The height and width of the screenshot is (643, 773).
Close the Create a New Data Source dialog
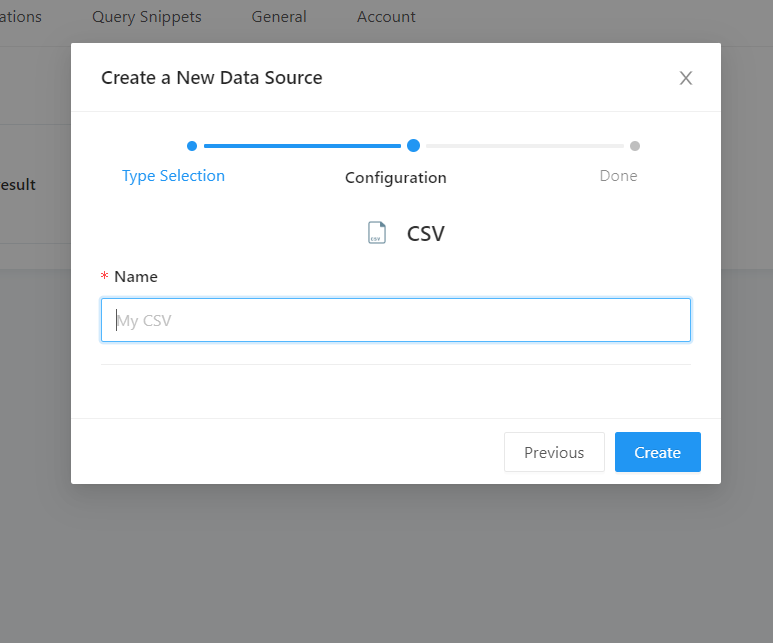pyautogui.click(x=685, y=78)
